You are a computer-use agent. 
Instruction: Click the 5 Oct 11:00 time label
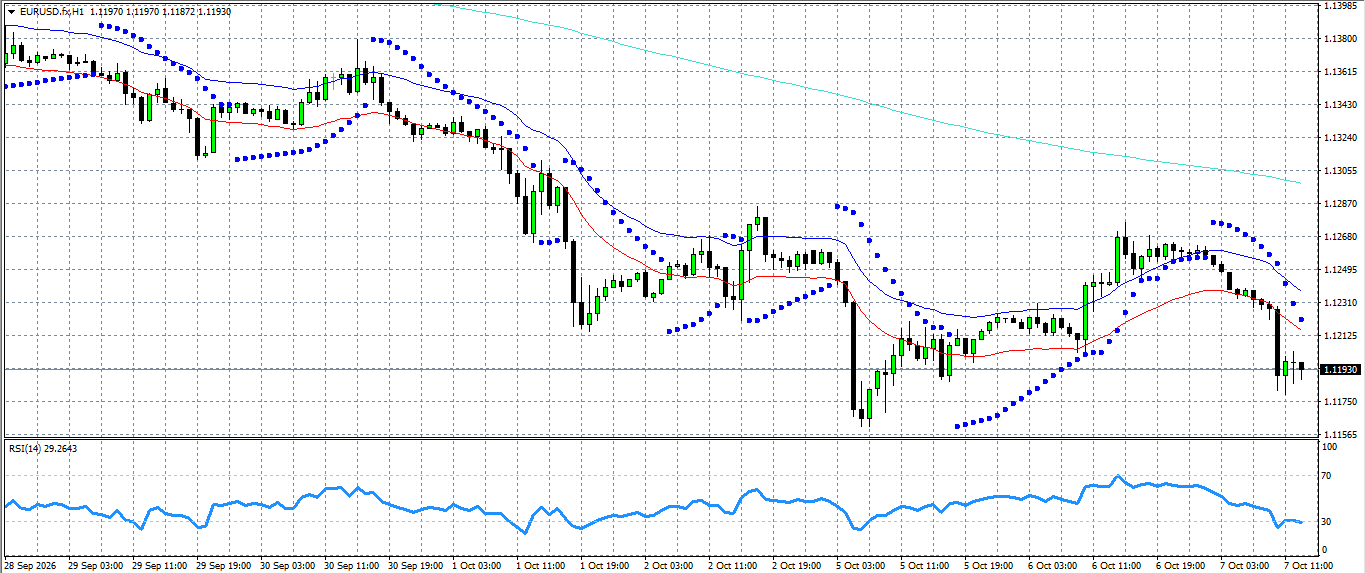pos(925,565)
